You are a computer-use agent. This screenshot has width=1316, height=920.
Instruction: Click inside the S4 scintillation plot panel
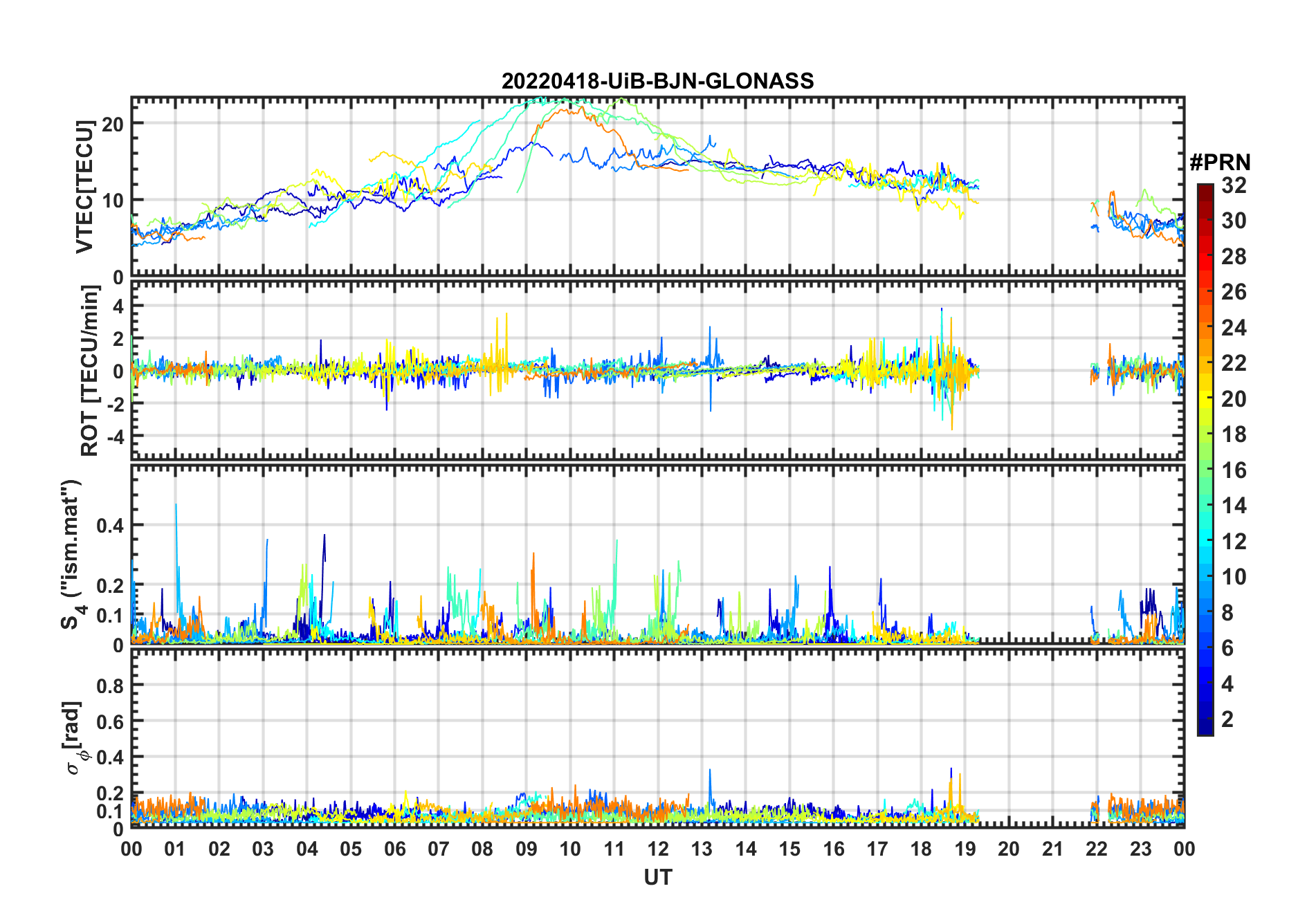point(657,554)
